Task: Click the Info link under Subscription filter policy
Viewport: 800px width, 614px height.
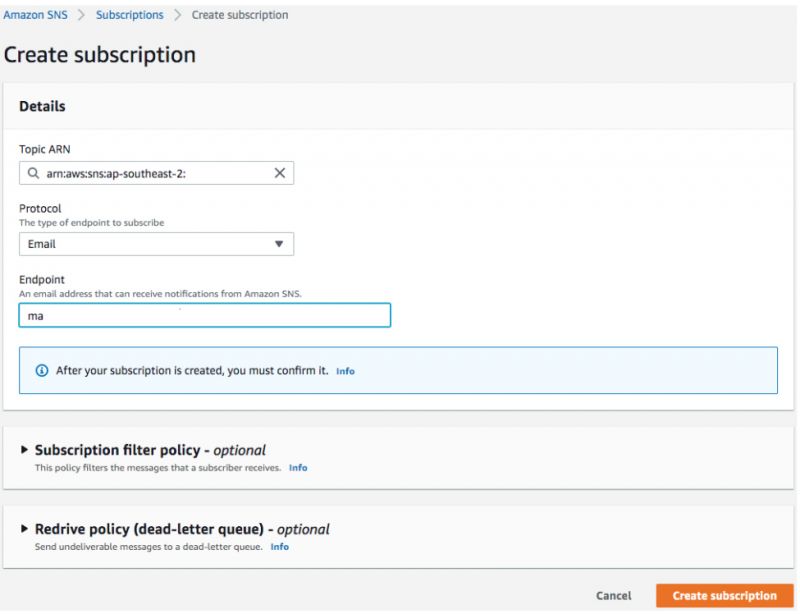Action: pyautogui.click(x=297, y=465)
